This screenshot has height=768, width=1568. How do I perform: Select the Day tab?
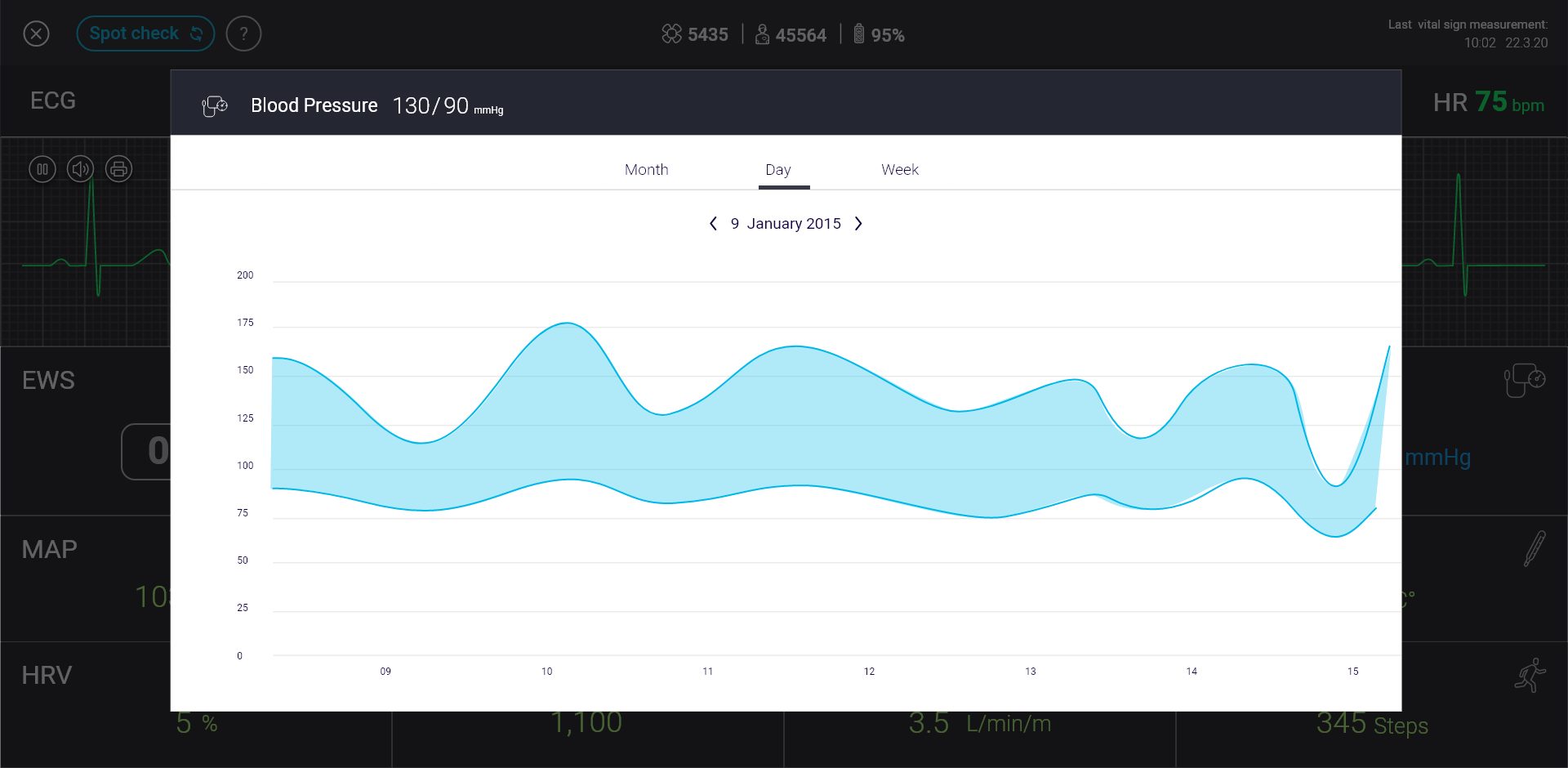[777, 170]
